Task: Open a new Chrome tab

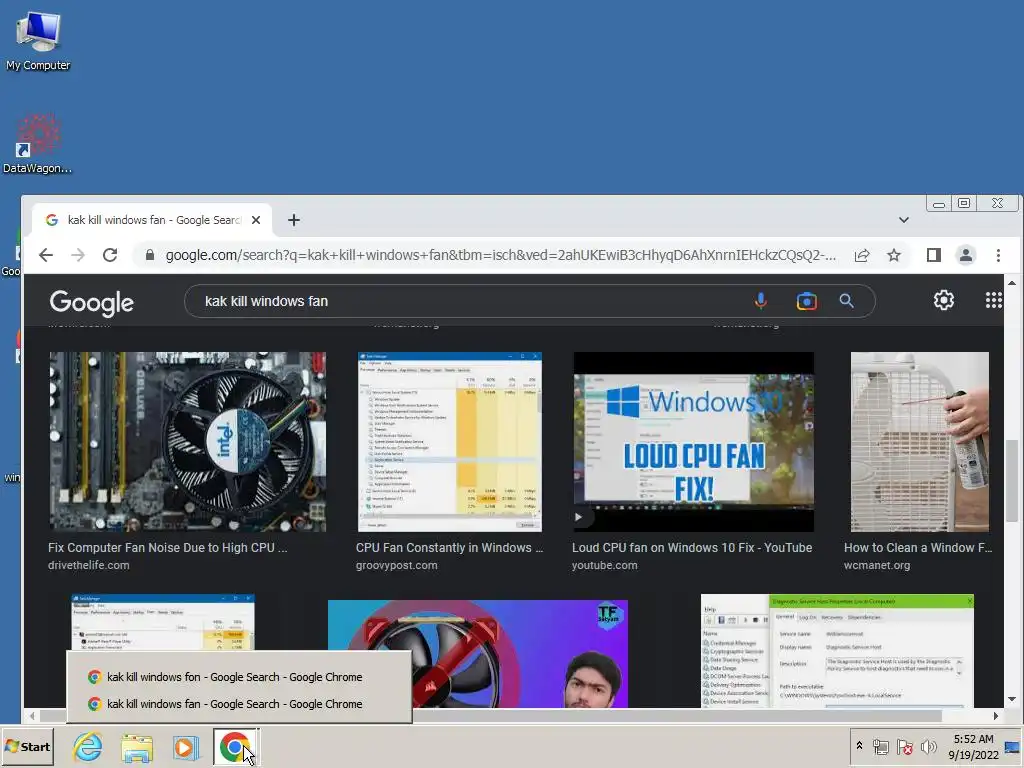Action: 294,220
